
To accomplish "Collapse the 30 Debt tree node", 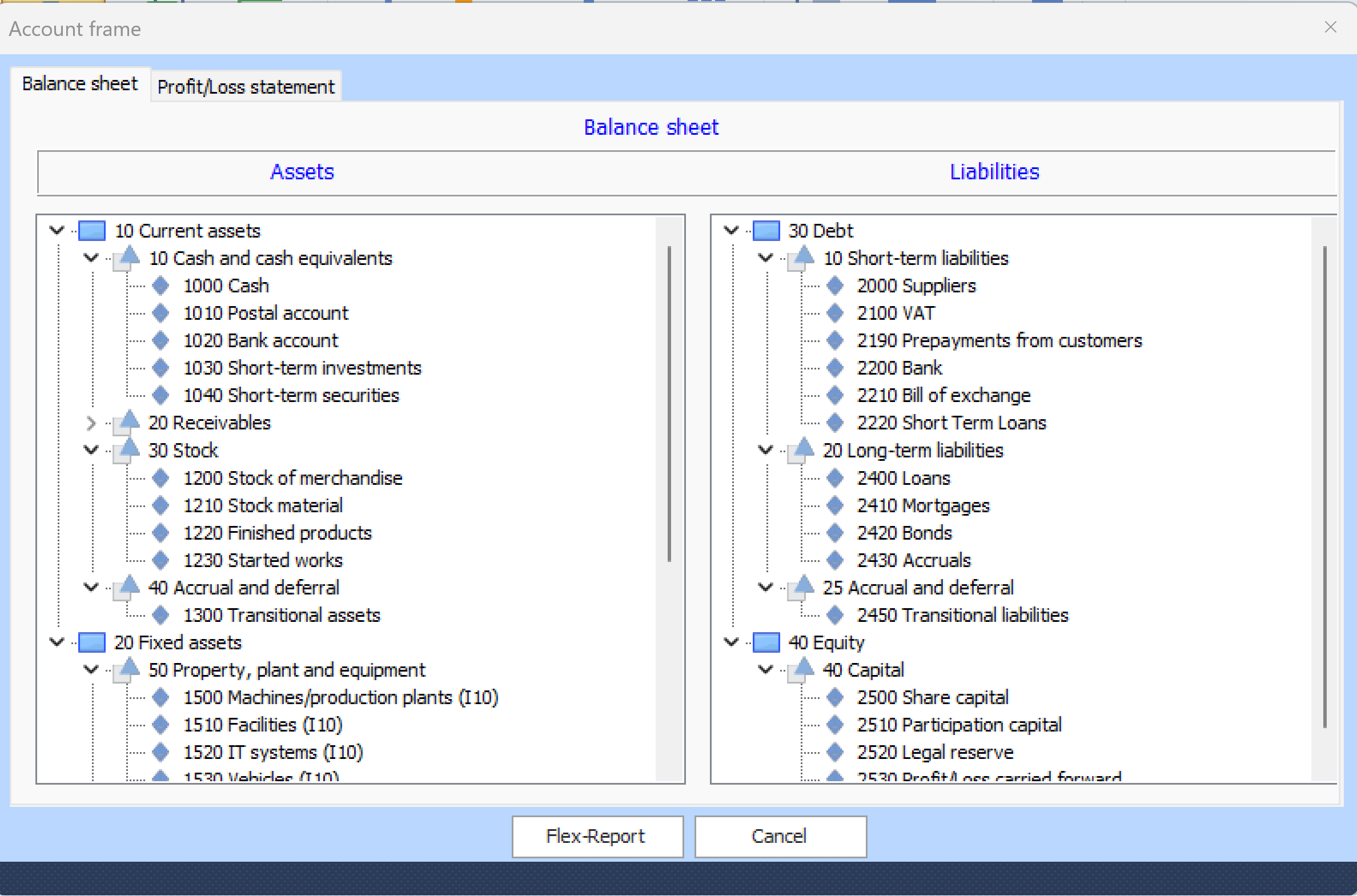I will [x=731, y=231].
